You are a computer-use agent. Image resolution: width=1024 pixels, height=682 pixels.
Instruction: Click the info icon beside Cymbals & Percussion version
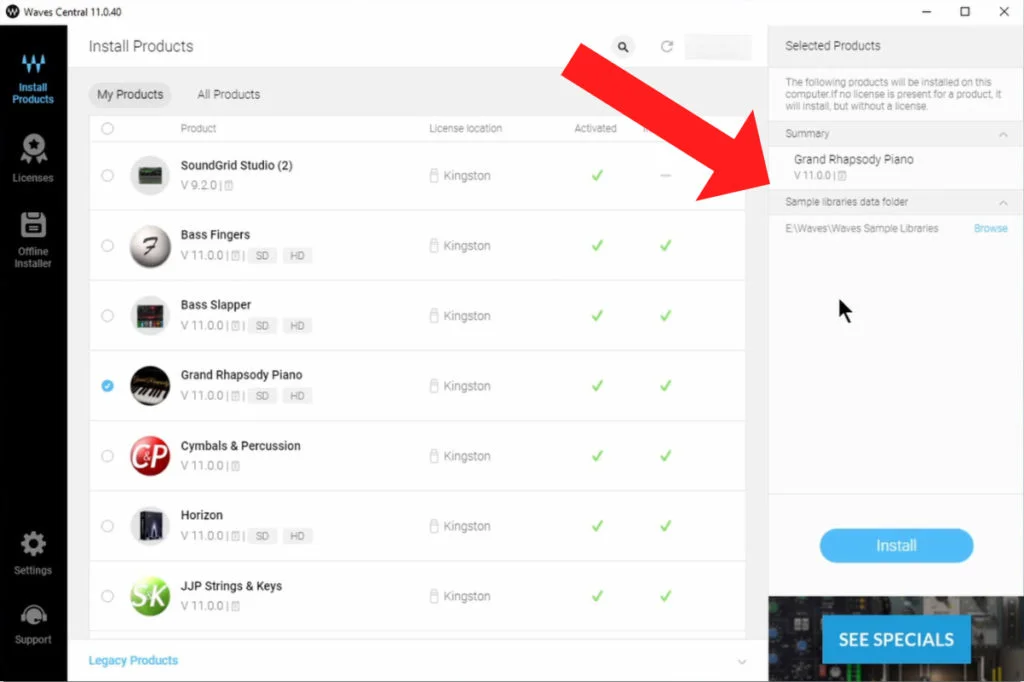(235, 466)
